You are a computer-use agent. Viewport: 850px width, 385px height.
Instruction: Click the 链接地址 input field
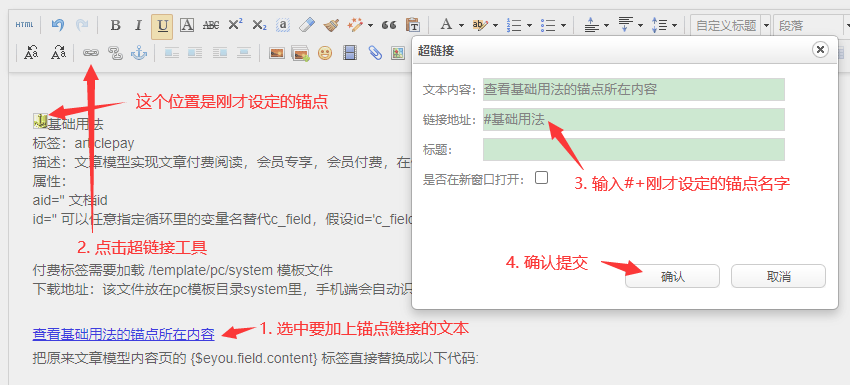coord(634,119)
